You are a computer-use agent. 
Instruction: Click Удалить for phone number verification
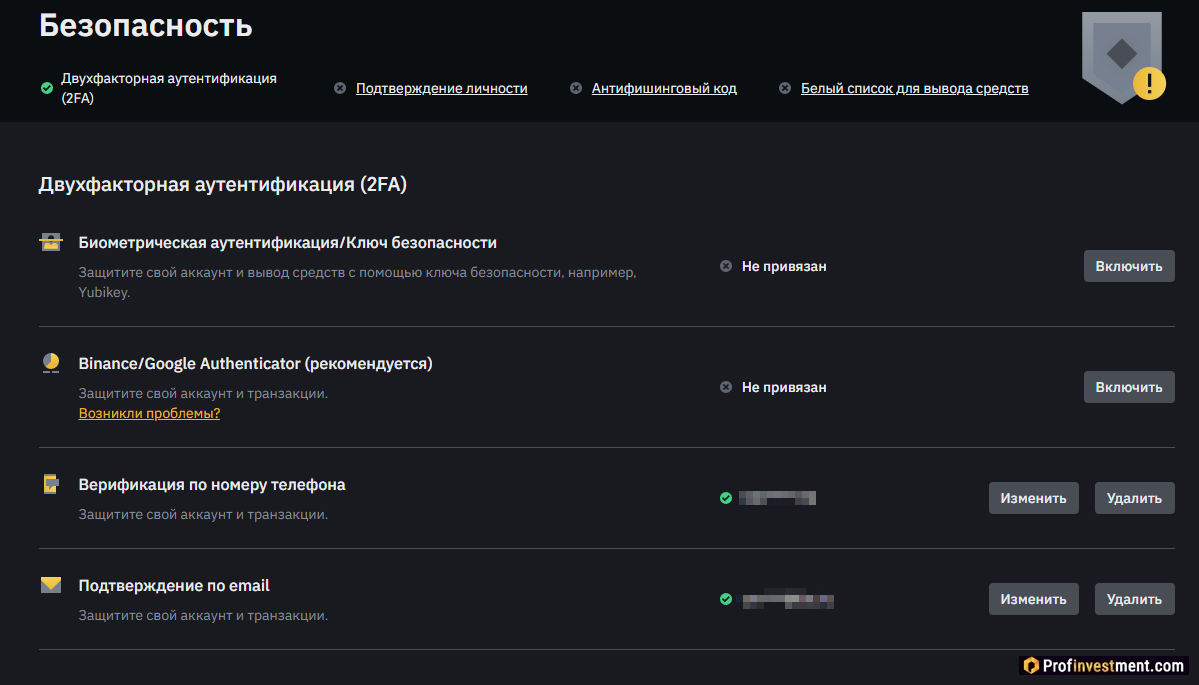click(x=1134, y=498)
